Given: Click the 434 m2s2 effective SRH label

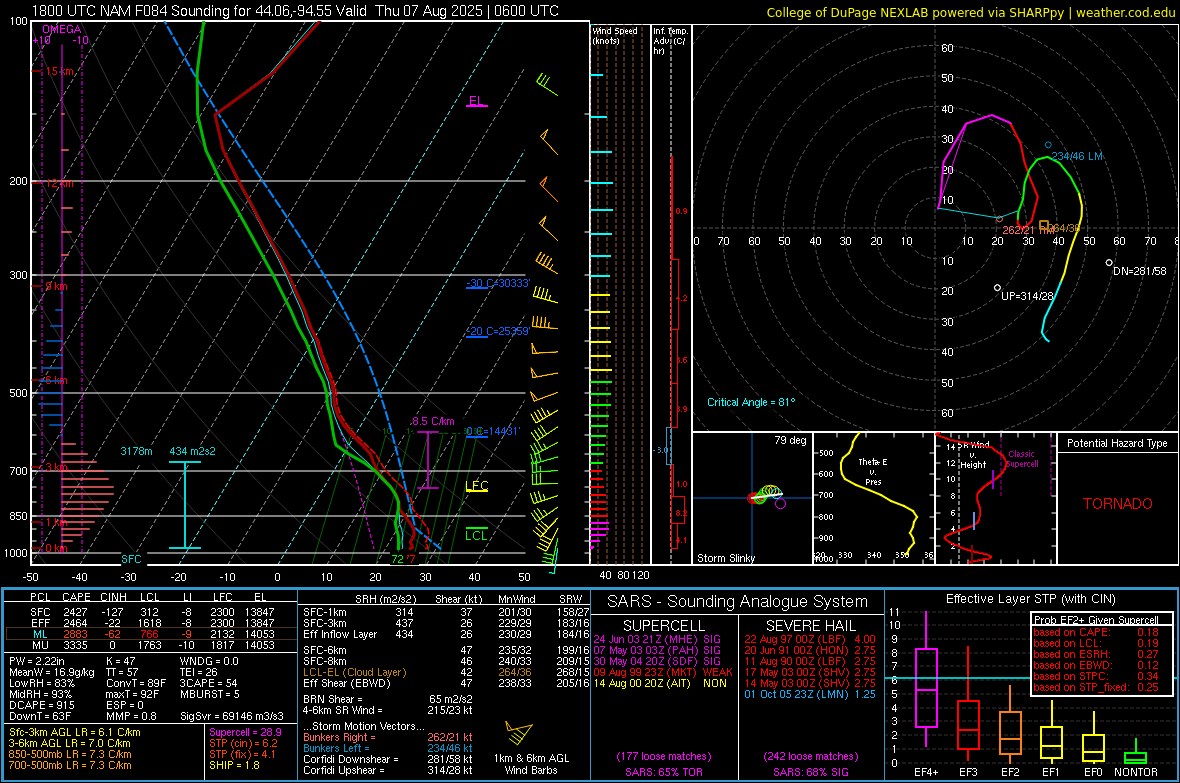Looking at the screenshot, I should tap(192, 451).
